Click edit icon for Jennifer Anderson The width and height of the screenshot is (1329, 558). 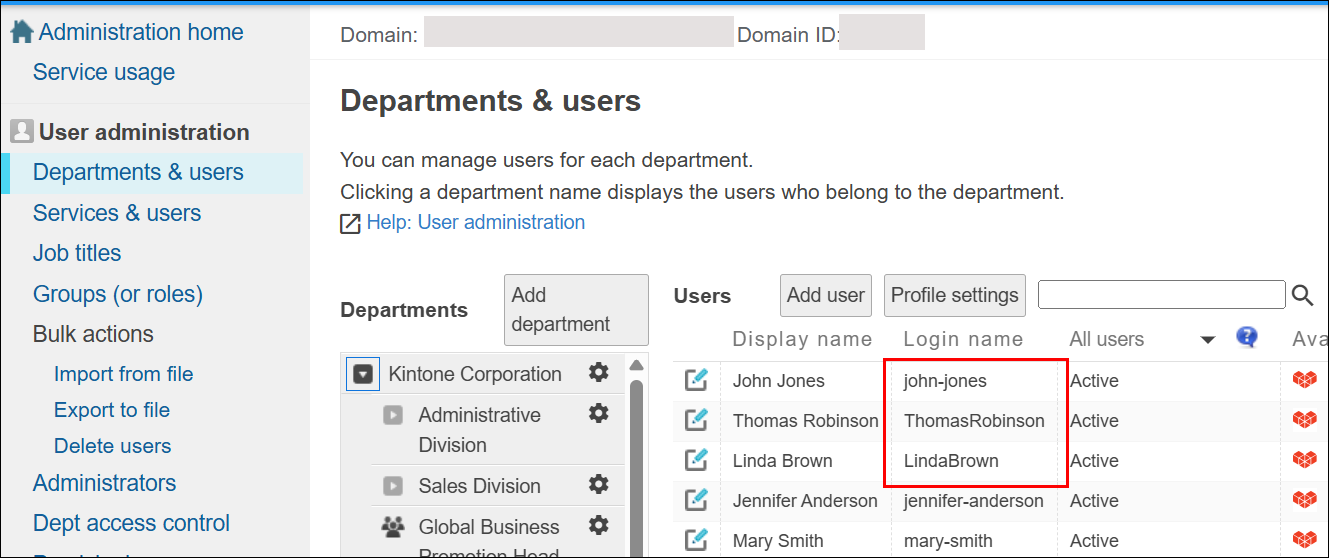click(x=696, y=500)
